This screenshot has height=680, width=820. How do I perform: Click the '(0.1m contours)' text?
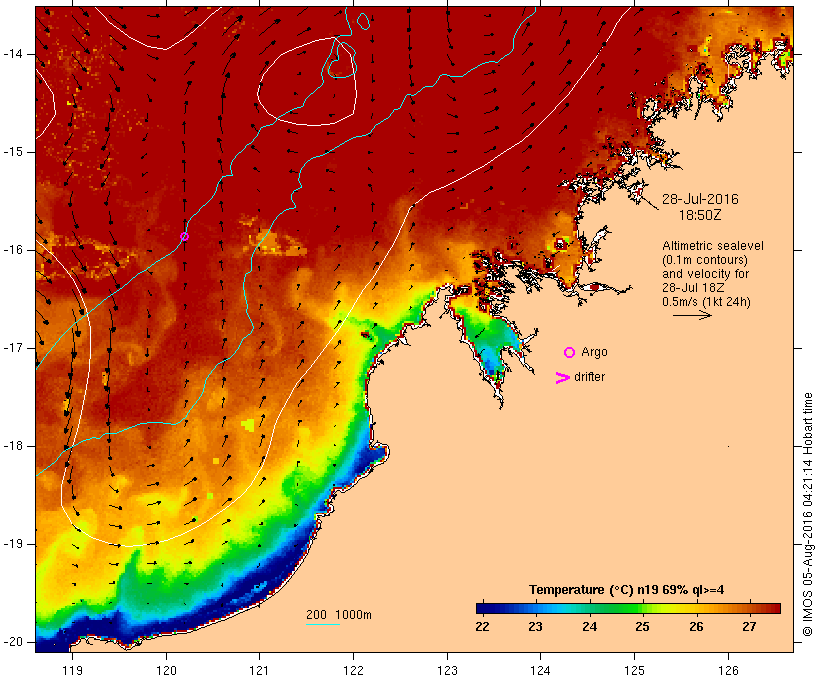tap(704, 260)
